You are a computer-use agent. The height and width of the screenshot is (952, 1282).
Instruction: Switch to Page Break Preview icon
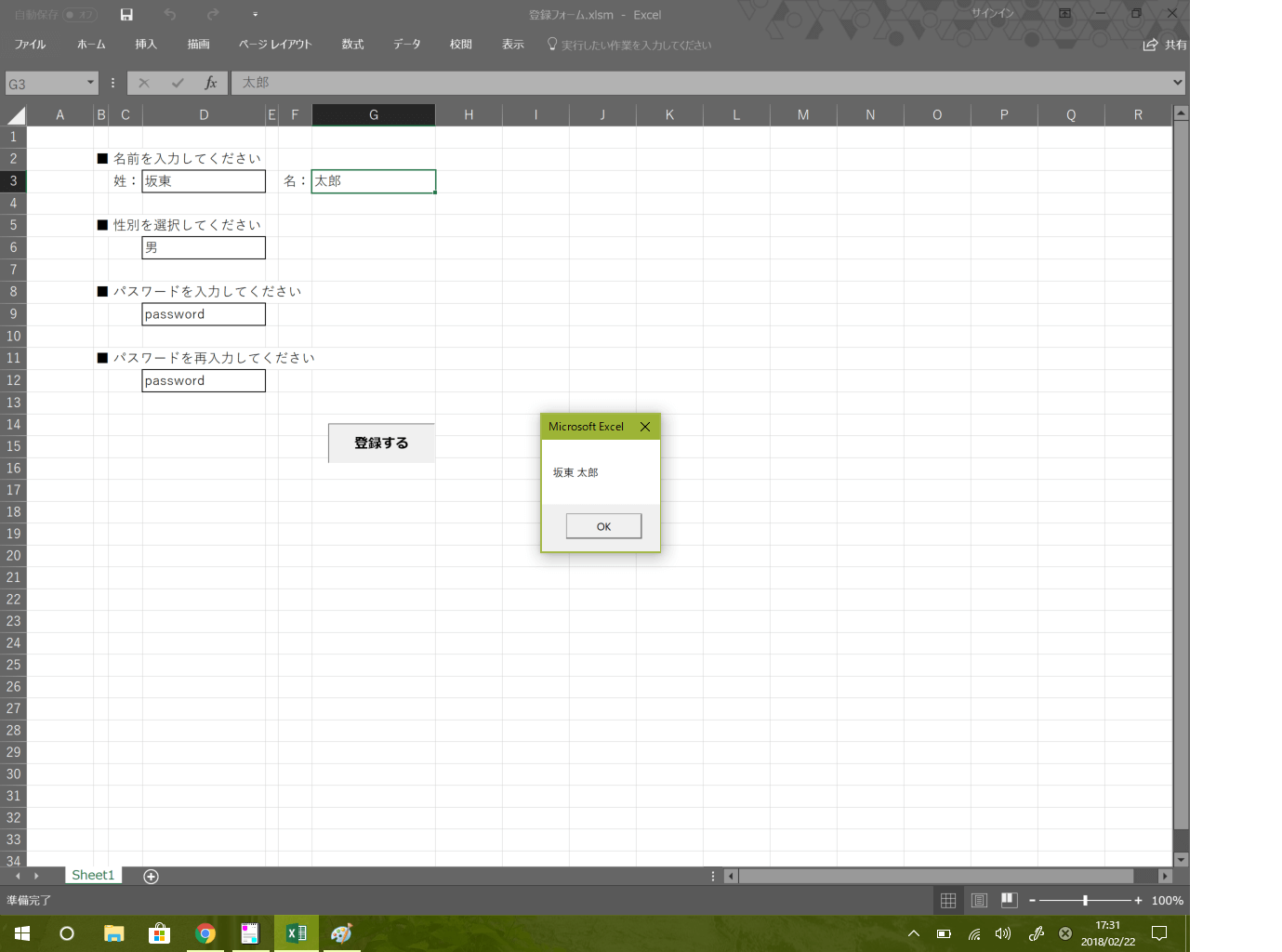(1009, 900)
